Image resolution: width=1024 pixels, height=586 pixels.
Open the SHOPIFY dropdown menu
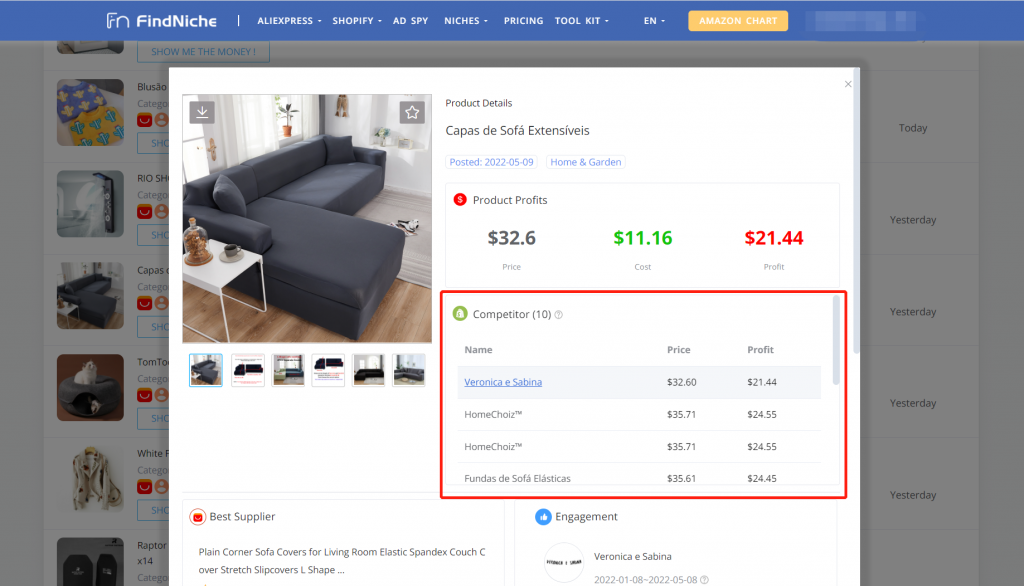pos(357,21)
